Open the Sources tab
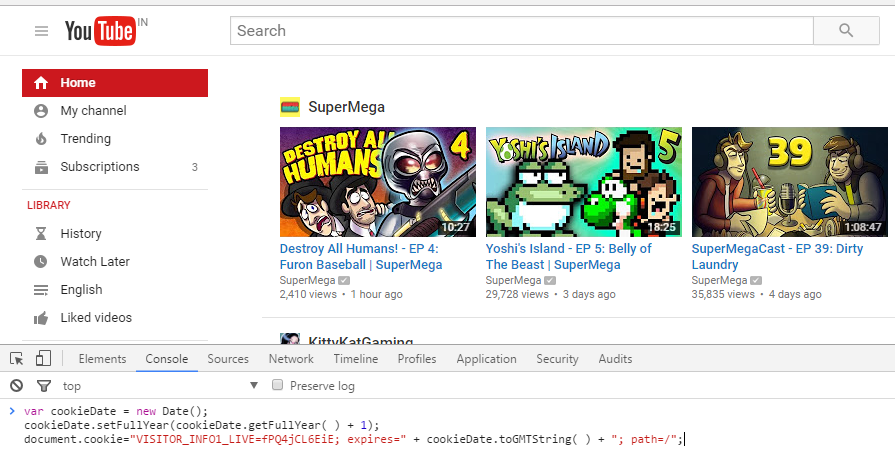The height and width of the screenshot is (464, 895). [228, 359]
